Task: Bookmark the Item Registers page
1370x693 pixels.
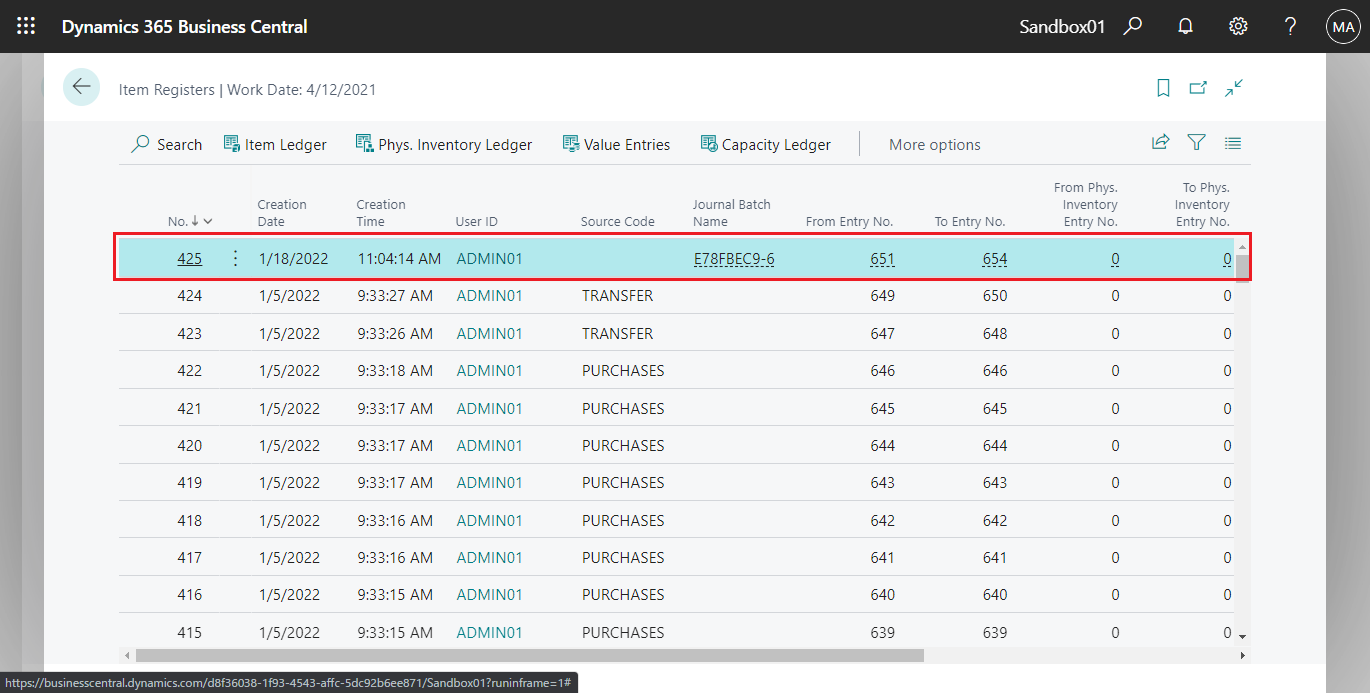Action: 1162,88
